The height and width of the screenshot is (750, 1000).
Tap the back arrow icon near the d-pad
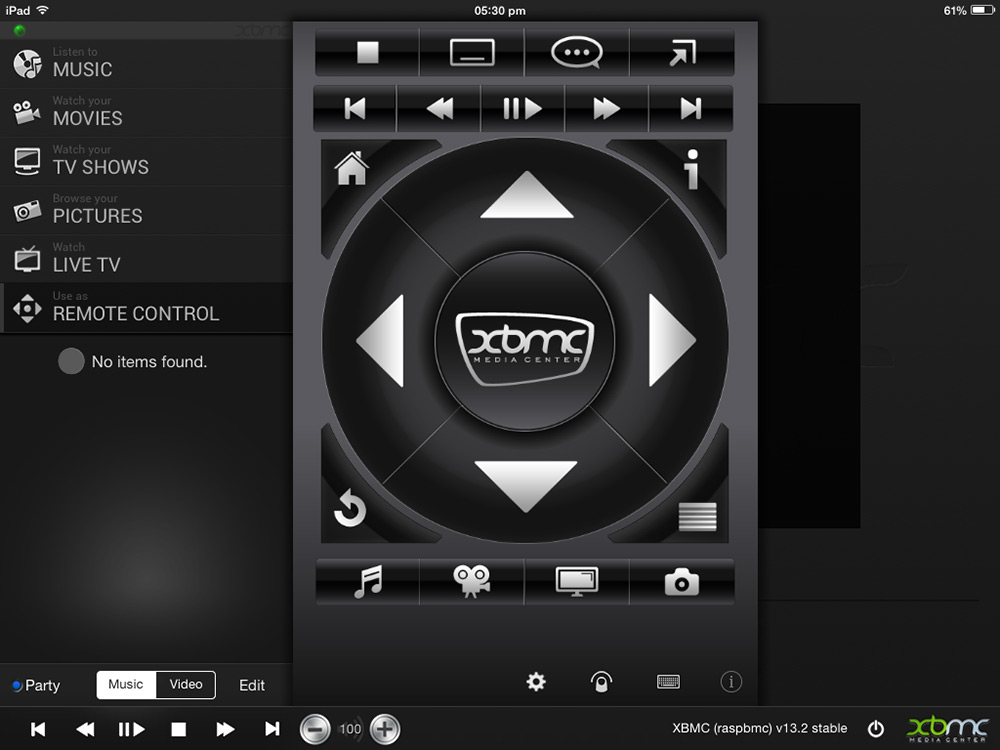348,512
